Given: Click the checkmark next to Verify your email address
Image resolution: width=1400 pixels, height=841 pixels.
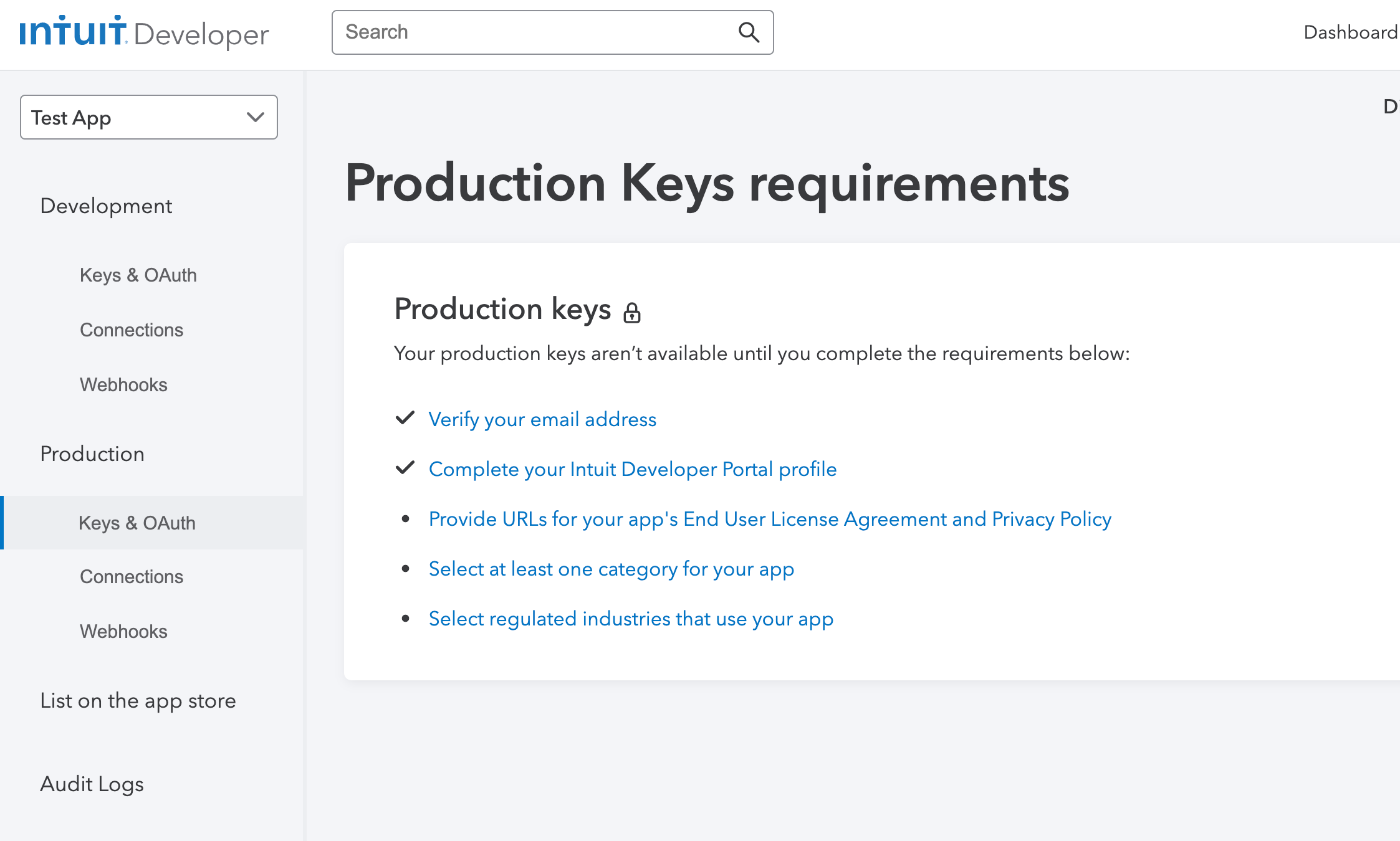Looking at the screenshot, I should point(405,418).
